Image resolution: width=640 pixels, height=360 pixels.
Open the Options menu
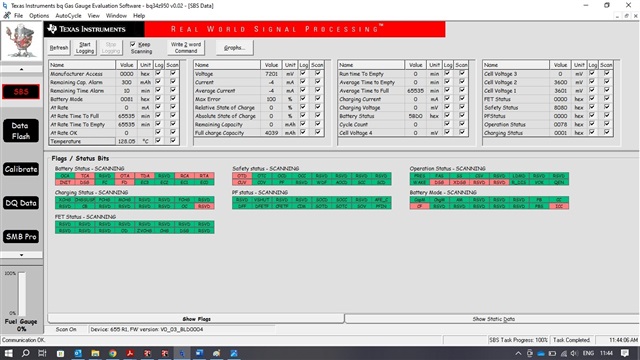coord(39,16)
